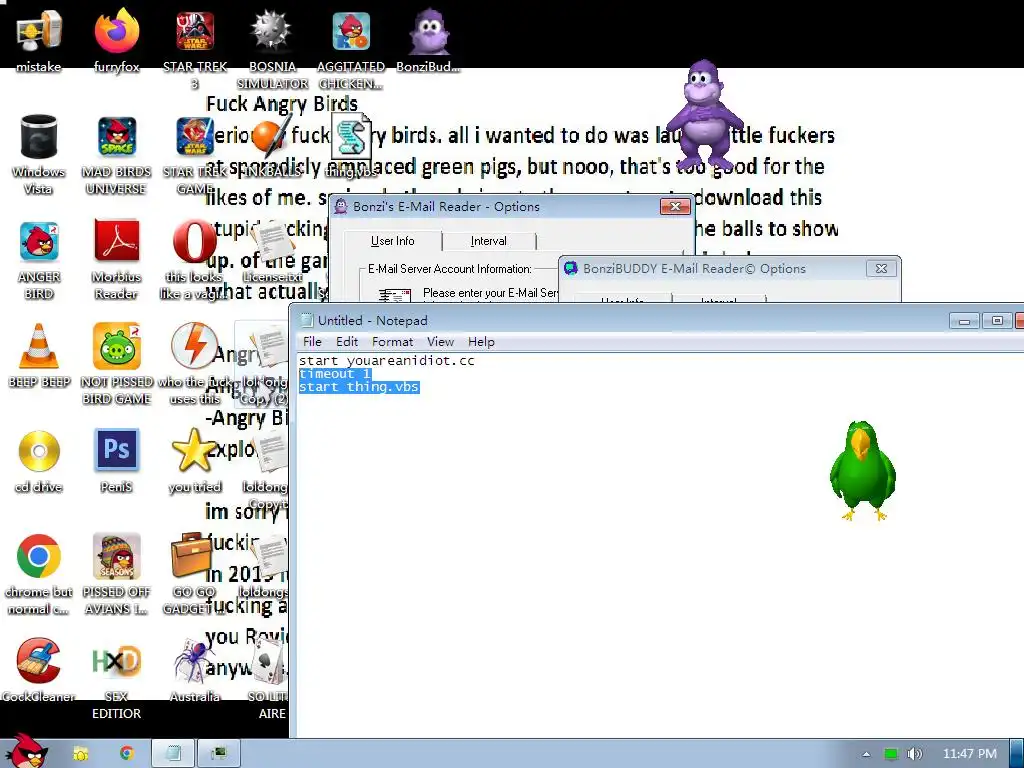This screenshot has width=1024, height=768.
Task: Open the 'GO GO GADGET' briefcase icon
Action: (191, 555)
